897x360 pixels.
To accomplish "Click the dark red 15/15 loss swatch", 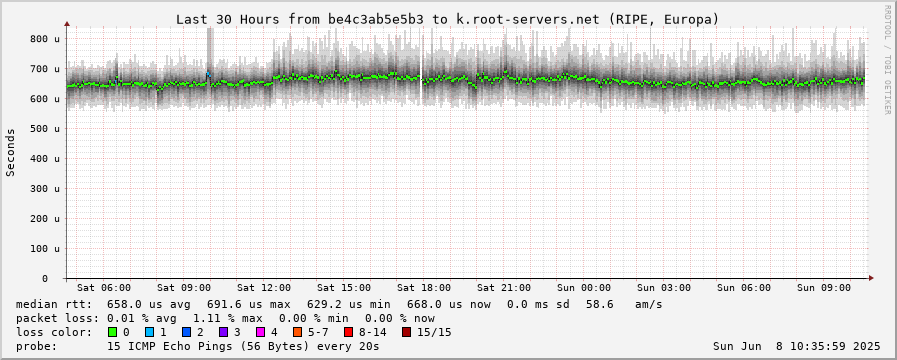I will [x=406, y=332].
